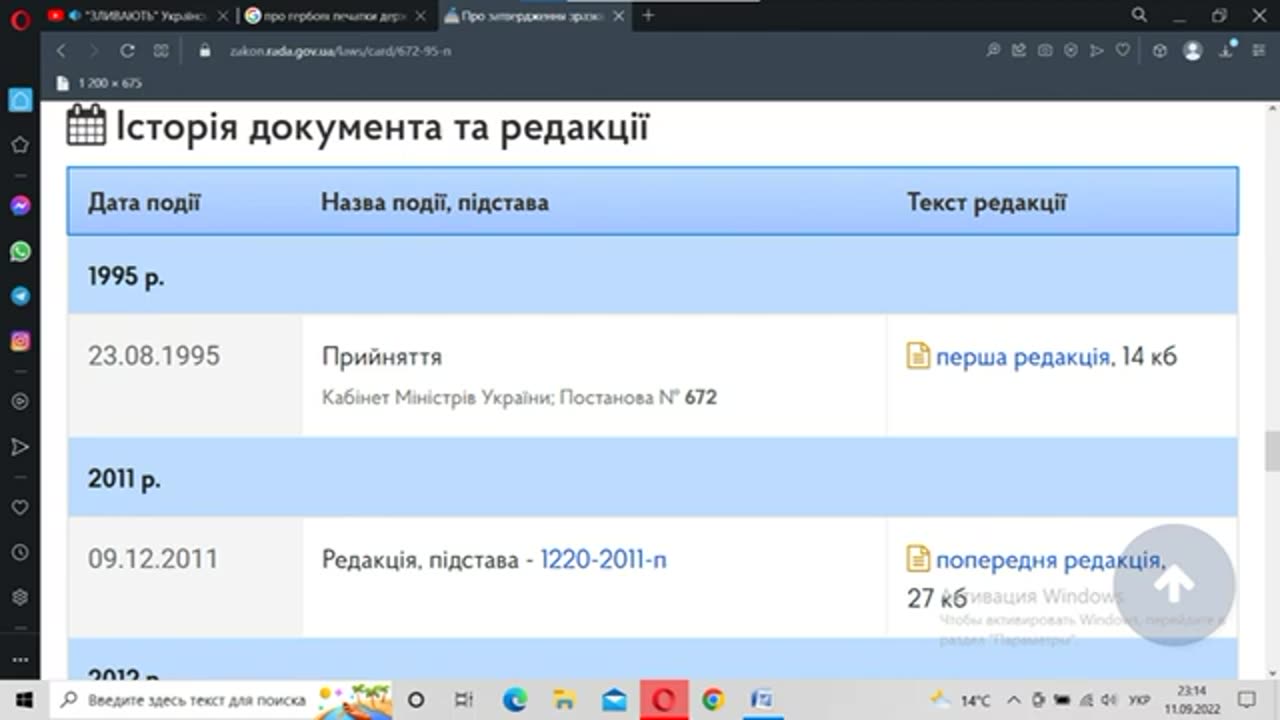1280x720 pixels.
Task: Click the 'Дата події' column header
Action: click(144, 203)
